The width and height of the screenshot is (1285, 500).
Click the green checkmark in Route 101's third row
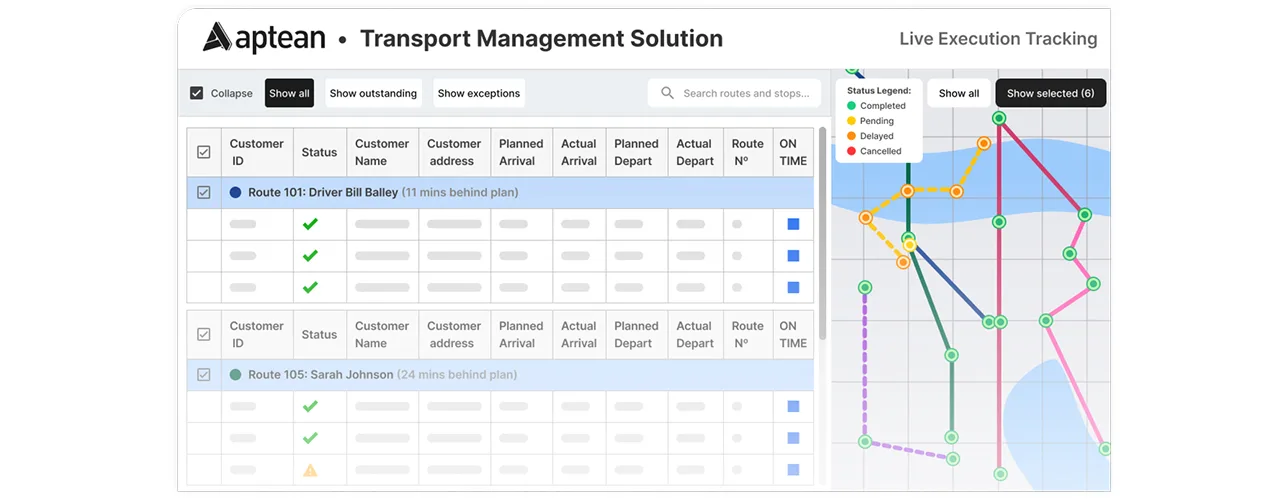[x=310, y=287]
